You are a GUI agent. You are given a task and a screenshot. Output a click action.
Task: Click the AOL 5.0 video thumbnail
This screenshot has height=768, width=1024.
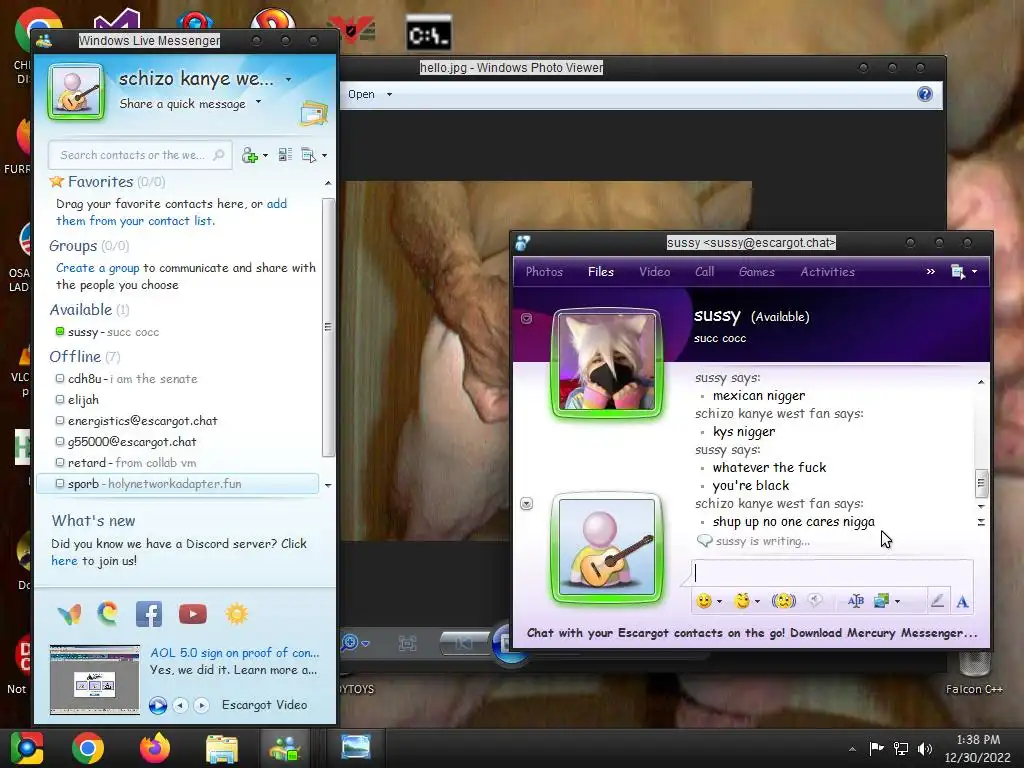point(95,680)
